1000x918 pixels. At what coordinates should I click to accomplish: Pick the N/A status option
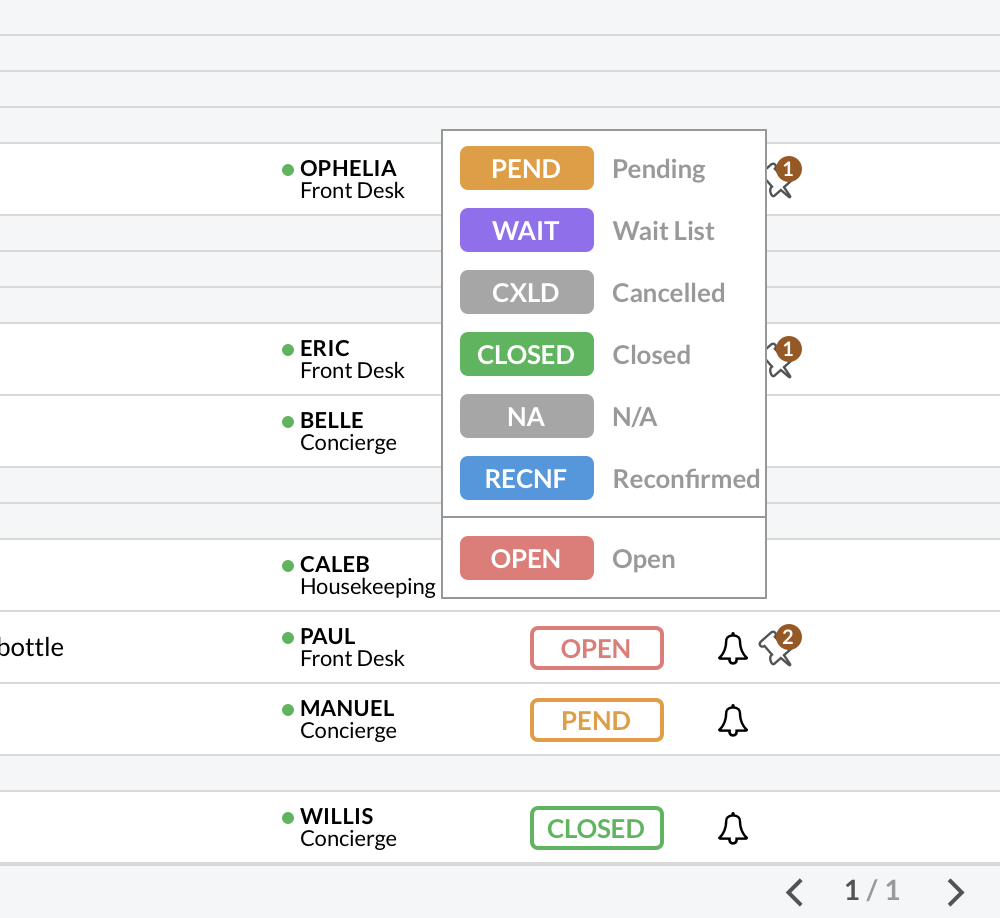click(527, 416)
